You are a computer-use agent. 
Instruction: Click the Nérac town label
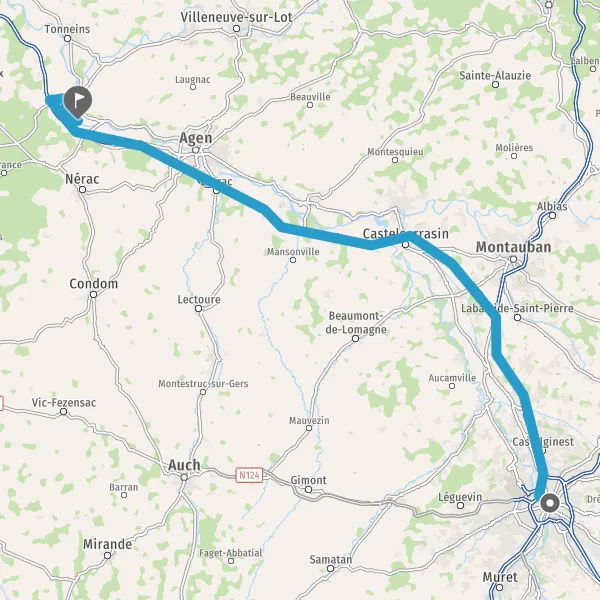(82, 179)
